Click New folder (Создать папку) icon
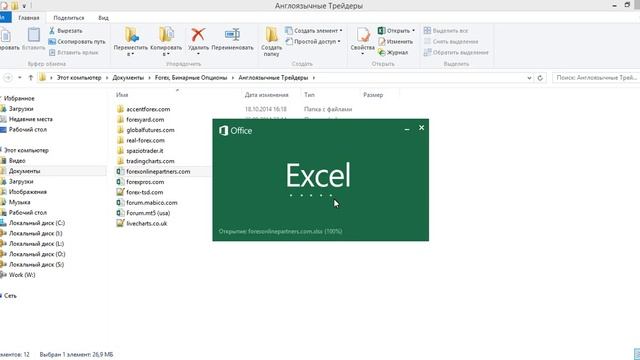Viewport: 640px width, 360px height. click(271, 35)
